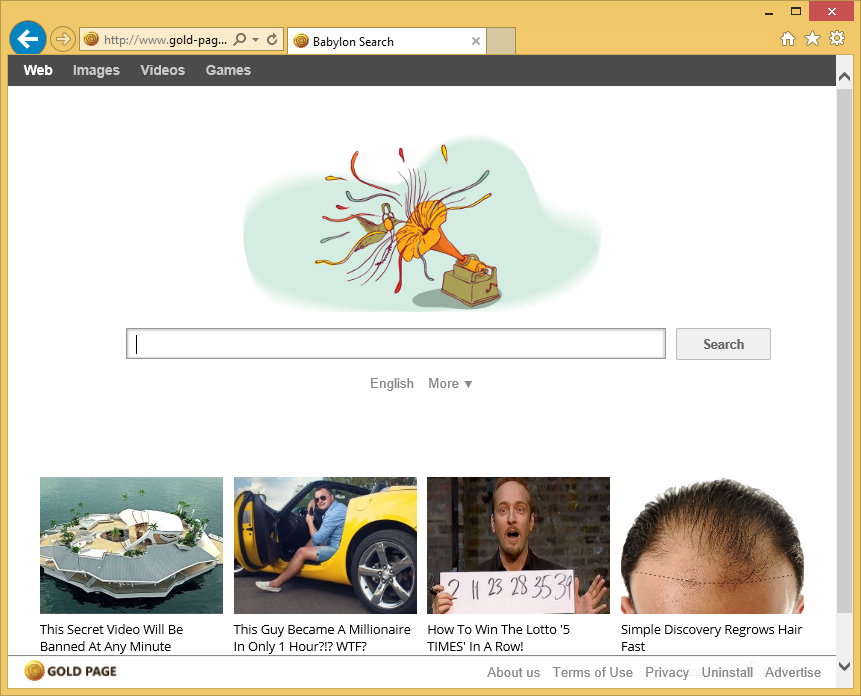Click the vertical scrollbar down arrow
The width and height of the screenshot is (861, 696).
(x=845, y=665)
